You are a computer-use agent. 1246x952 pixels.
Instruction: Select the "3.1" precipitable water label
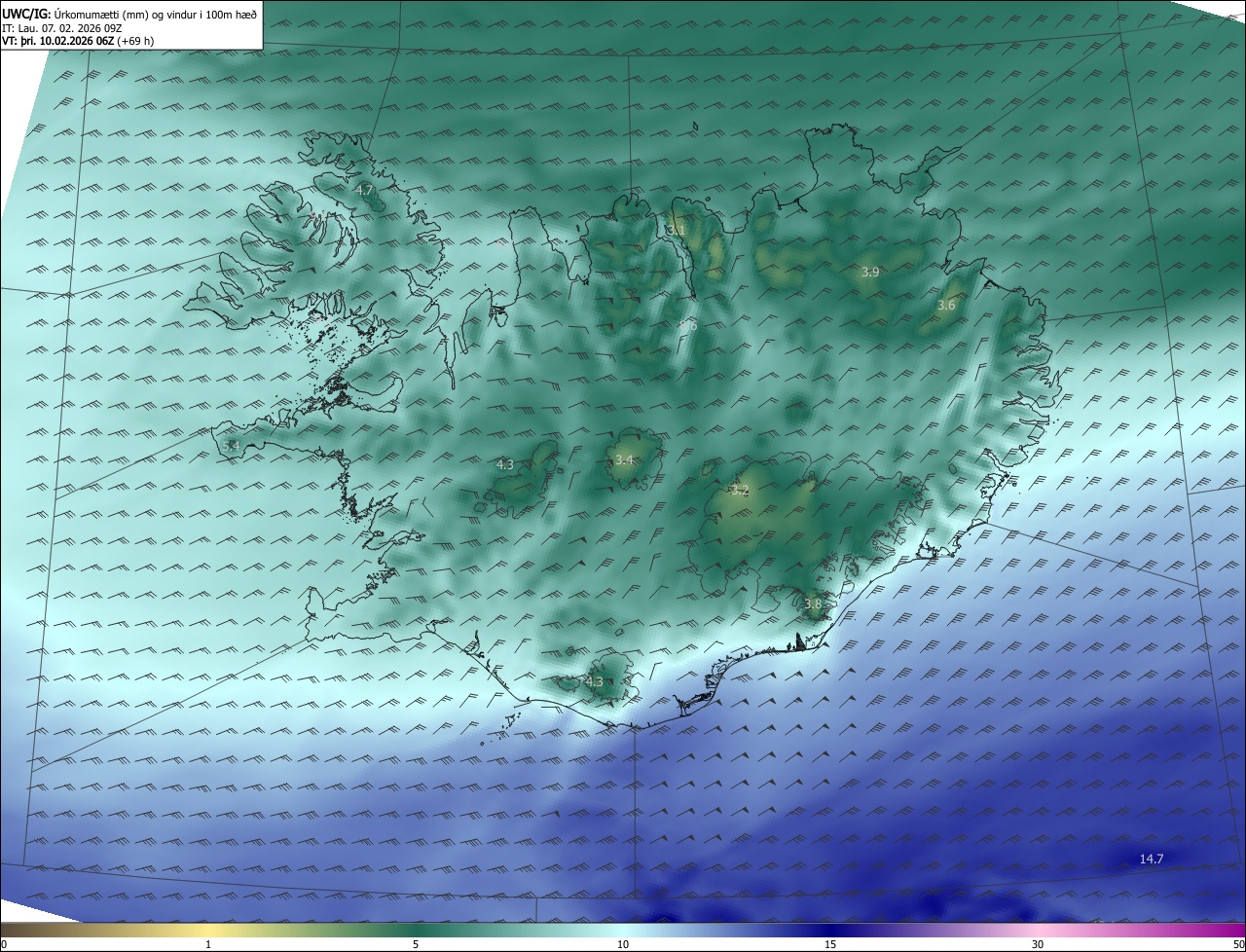677,230
